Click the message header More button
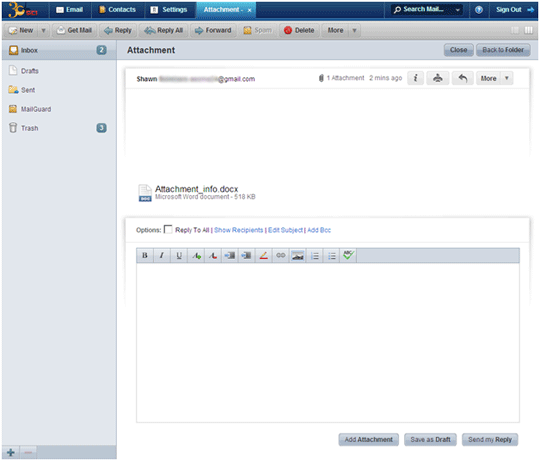The width and height of the screenshot is (540, 461). point(488,78)
